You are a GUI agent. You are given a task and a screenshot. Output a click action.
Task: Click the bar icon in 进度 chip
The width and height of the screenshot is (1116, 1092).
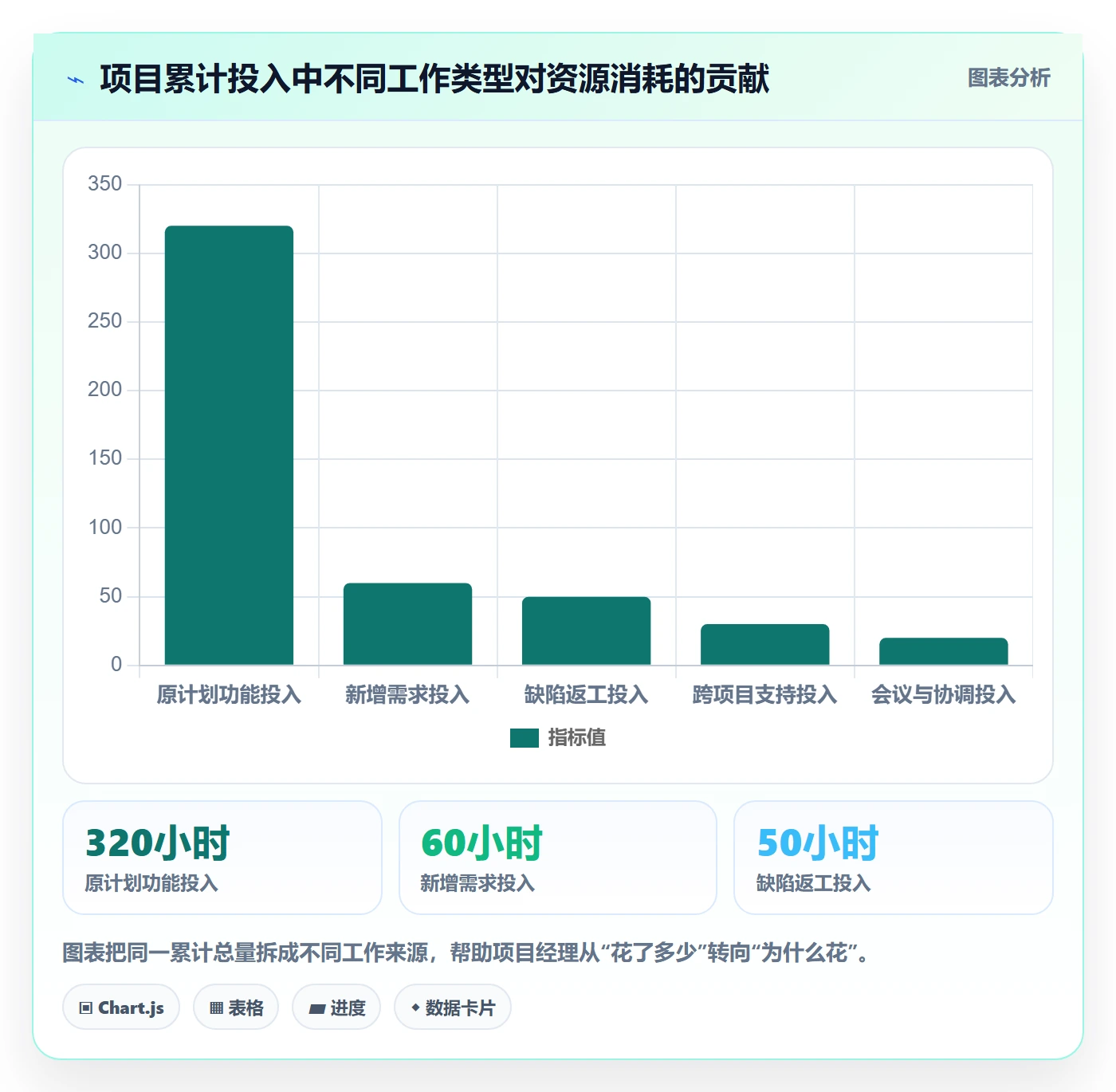[316, 1009]
